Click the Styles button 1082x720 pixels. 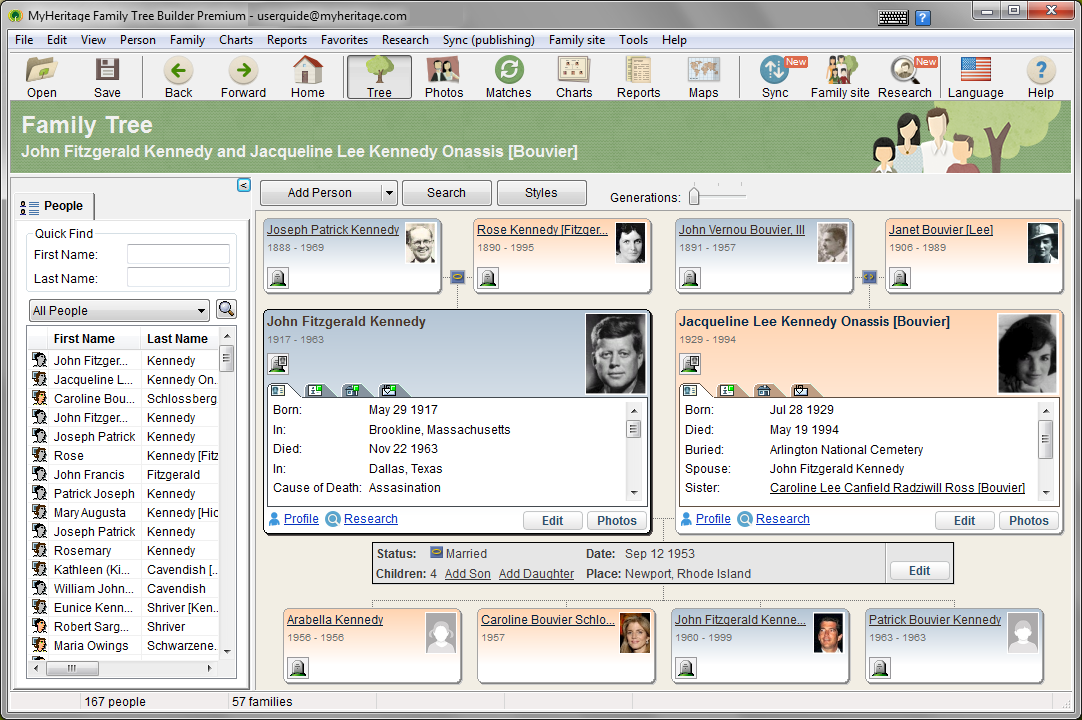[541, 193]
